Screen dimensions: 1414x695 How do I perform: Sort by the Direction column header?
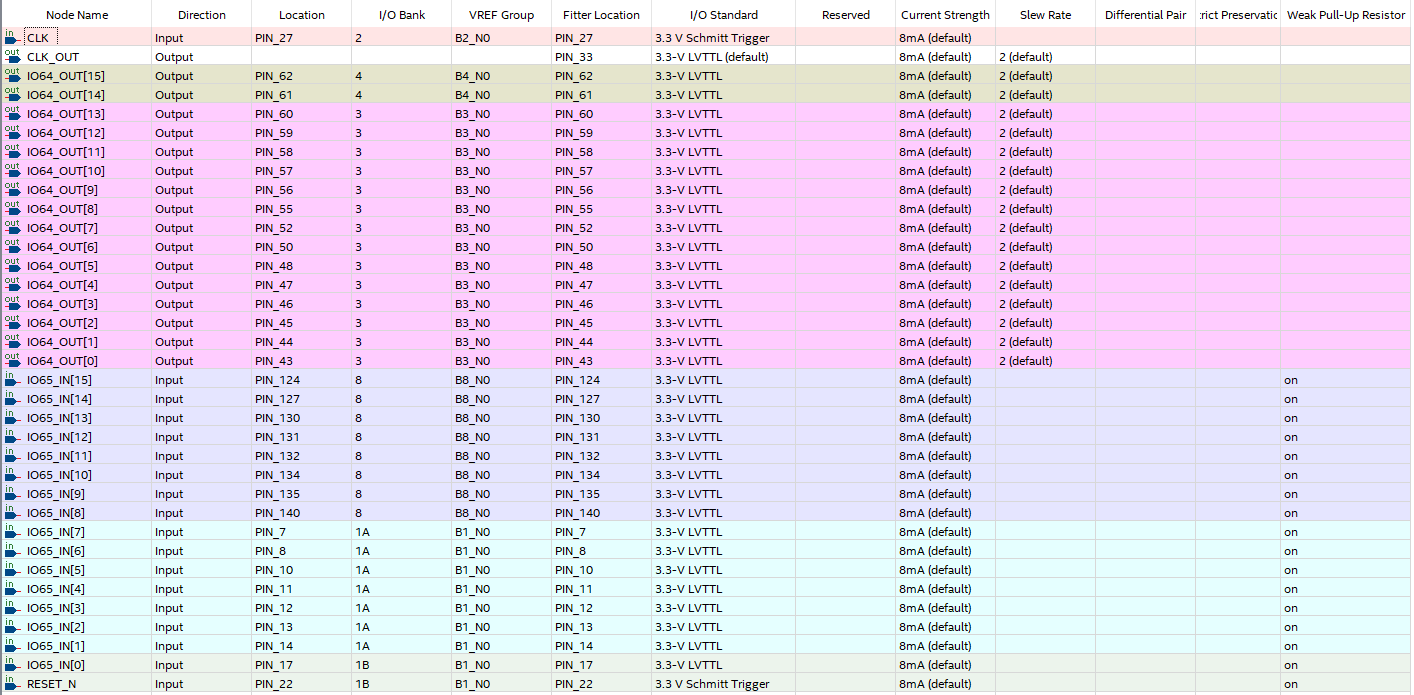202,15
